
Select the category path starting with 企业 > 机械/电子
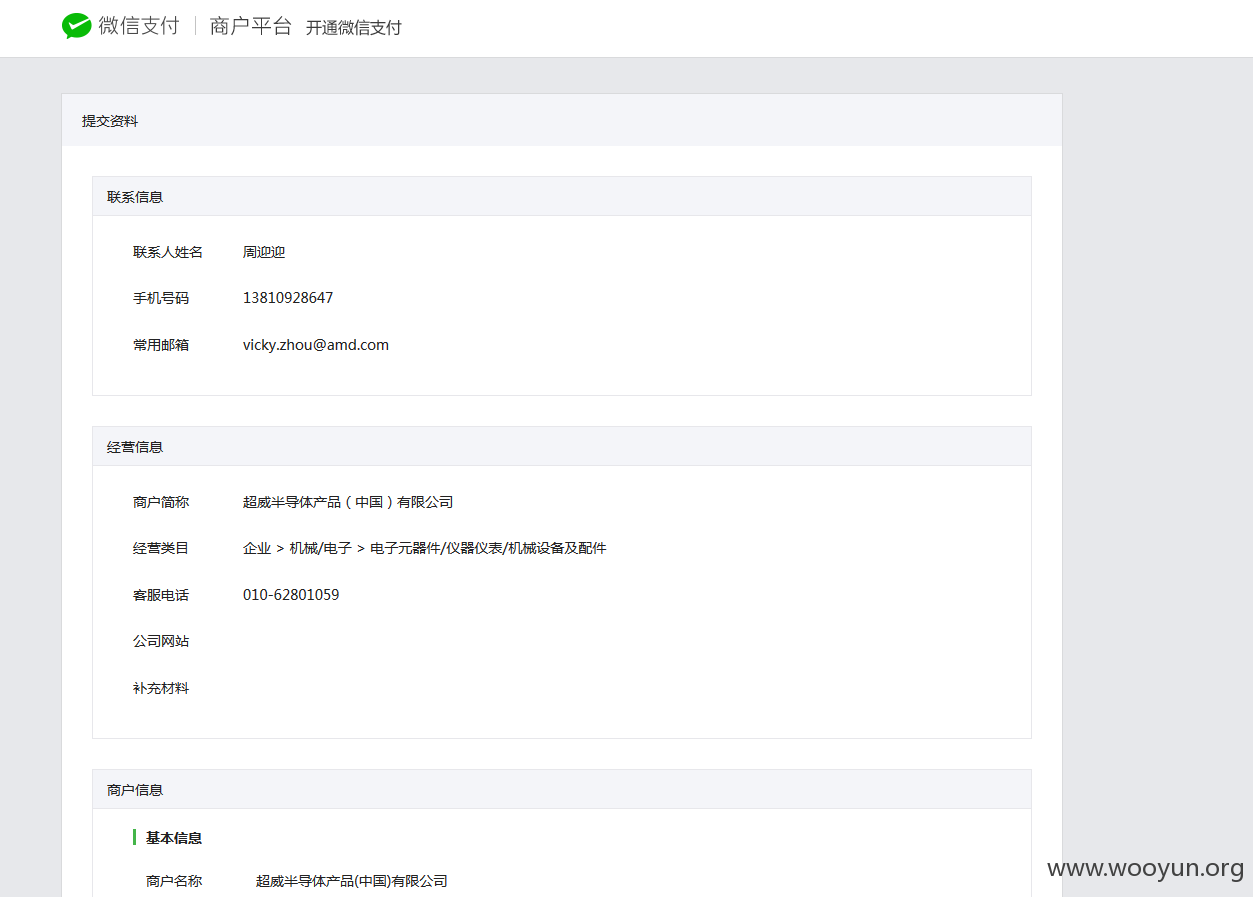point(425,548)
